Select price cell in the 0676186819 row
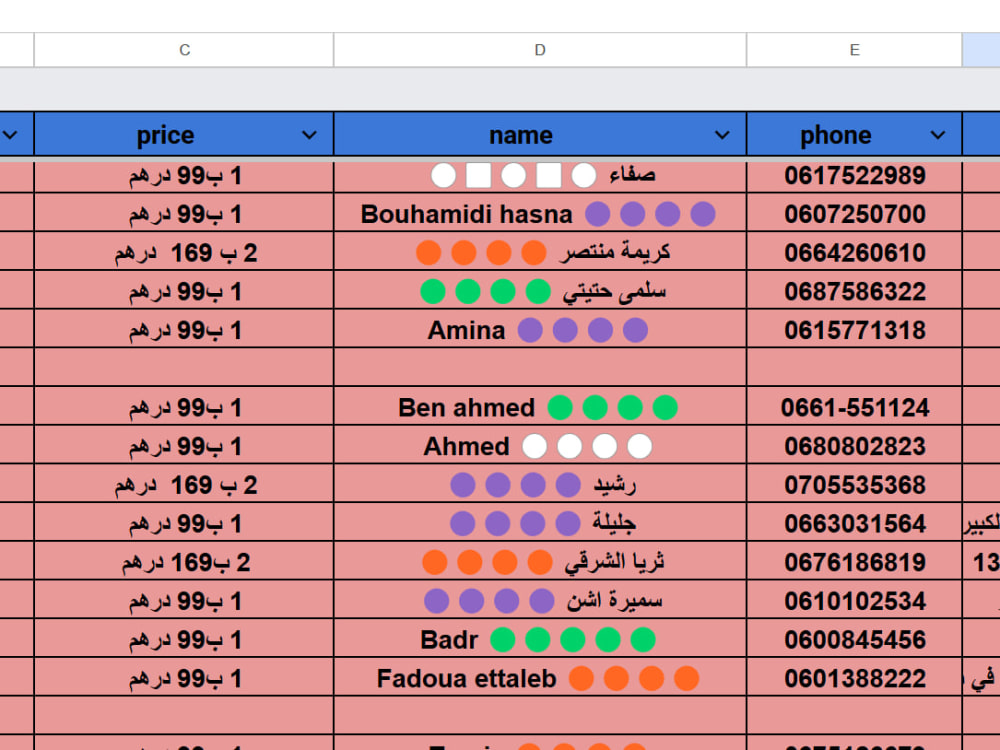The height and width of the screenshot is (750, 1000). 184,562
